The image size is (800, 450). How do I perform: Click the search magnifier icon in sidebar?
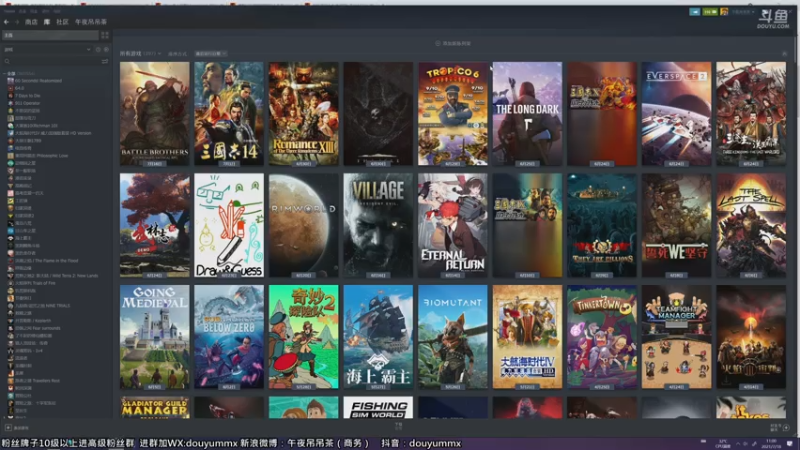tap(7, 61)
